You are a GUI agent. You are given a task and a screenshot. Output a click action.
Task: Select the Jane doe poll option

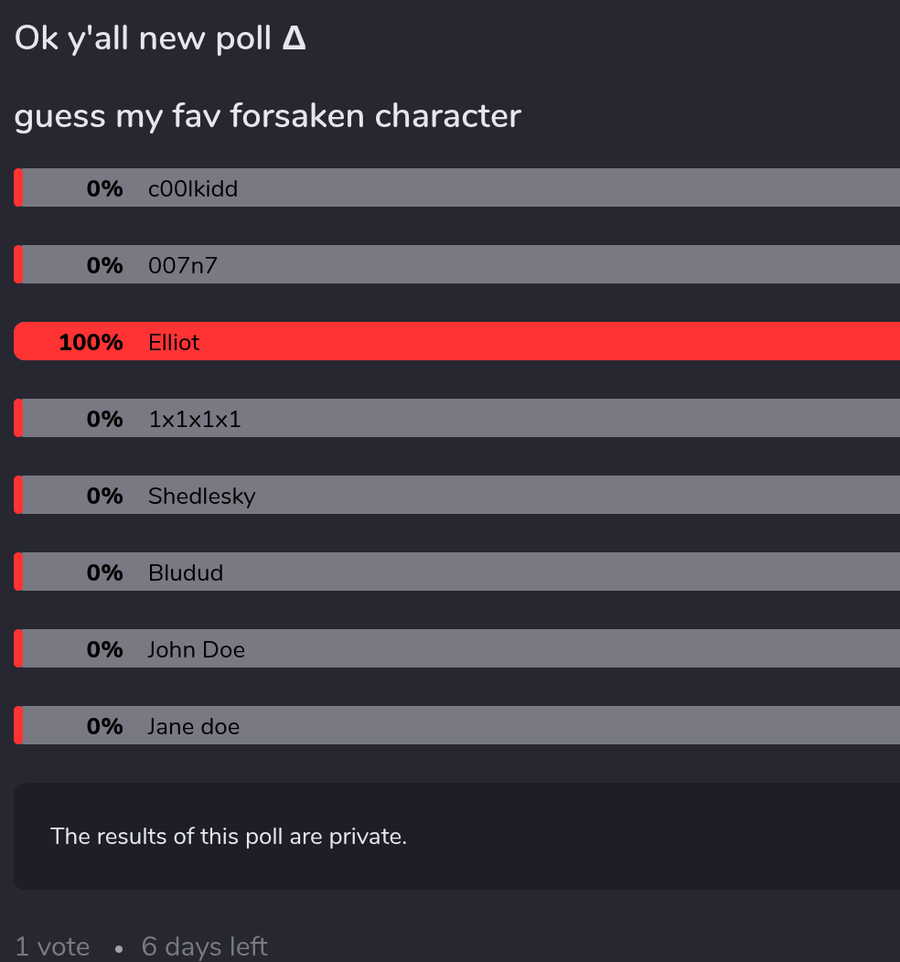(x=456, y=725)
